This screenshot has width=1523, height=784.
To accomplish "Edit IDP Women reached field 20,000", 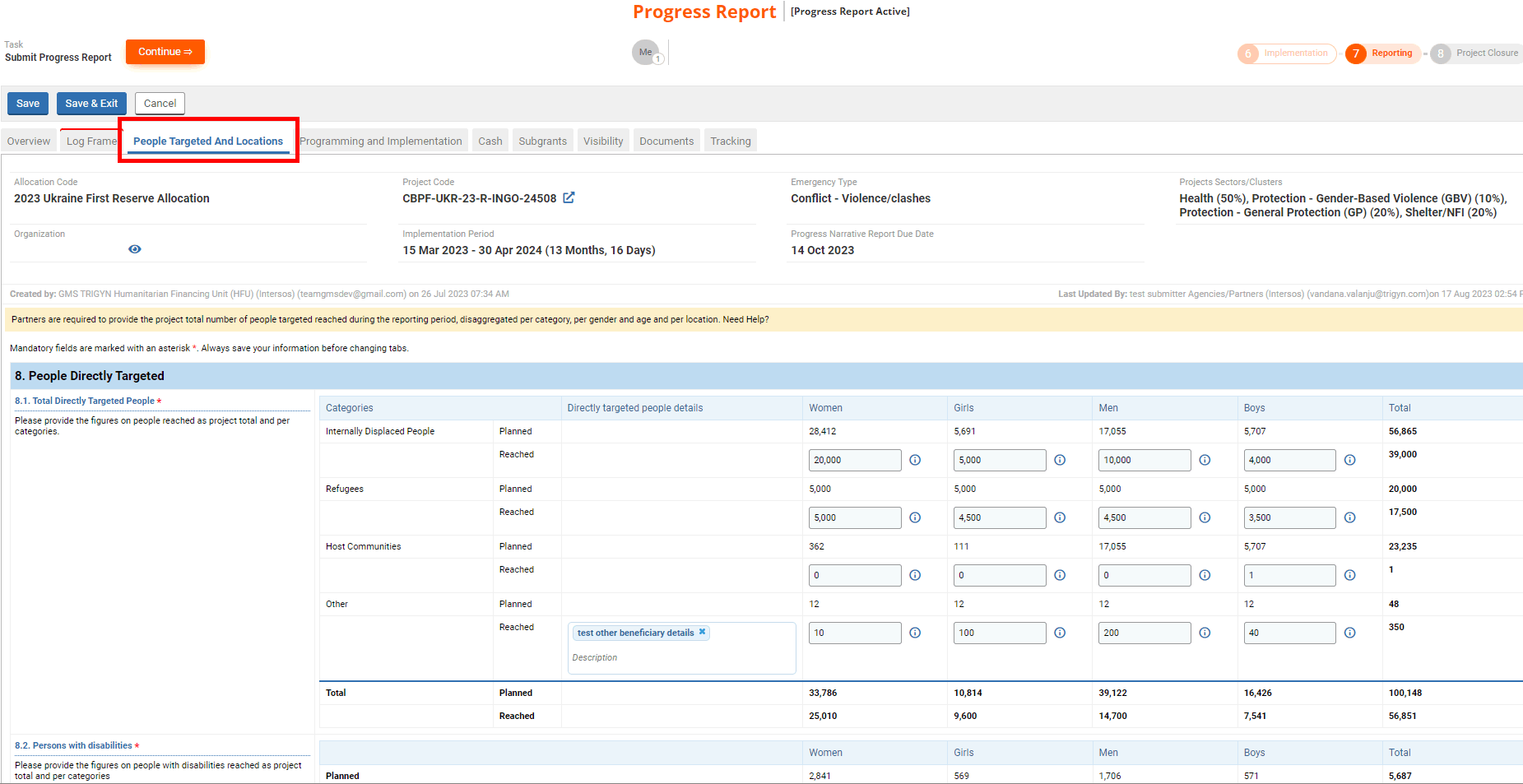I will pyautogui.click(x=855, y=460).
